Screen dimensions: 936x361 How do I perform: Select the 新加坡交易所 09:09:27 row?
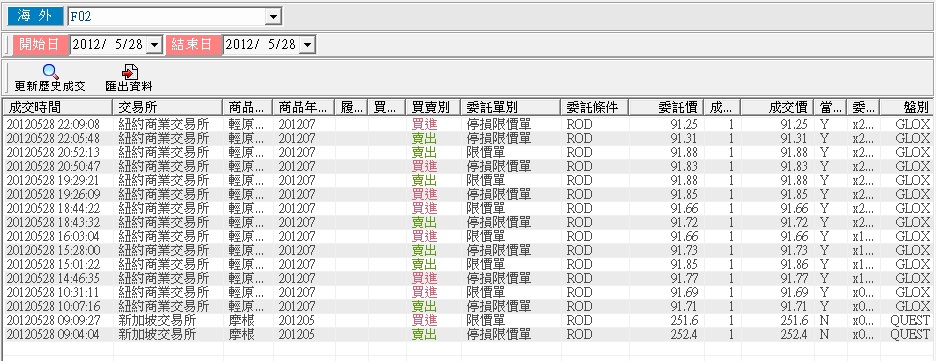[467, 320]
